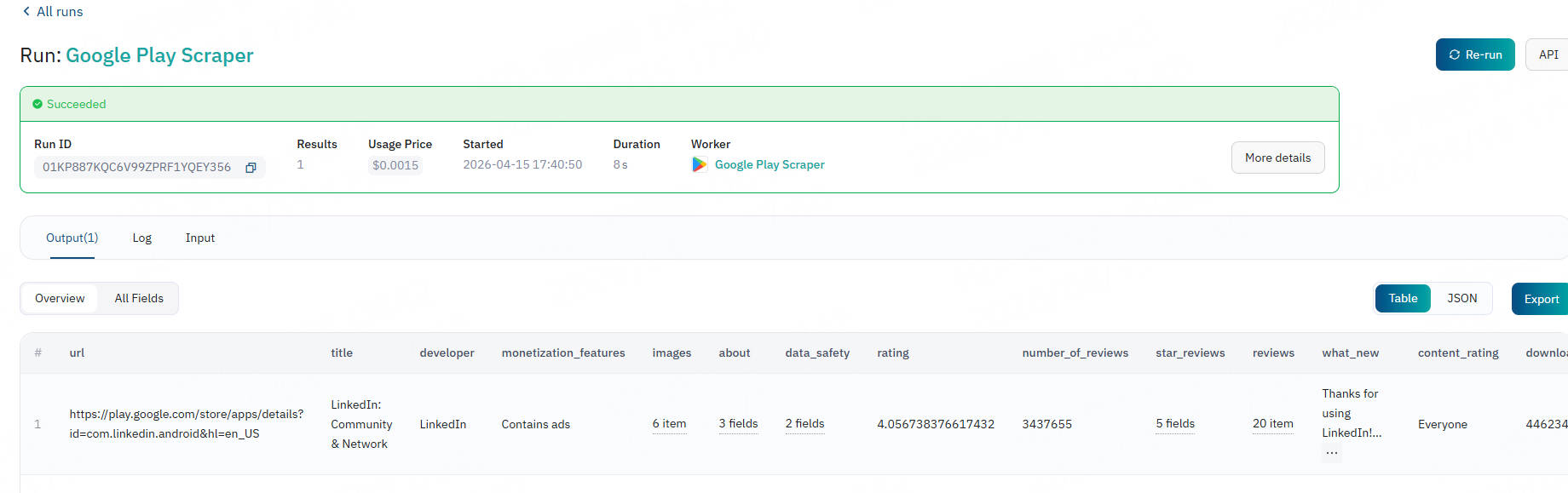Expand truncated what_new text with ellipsis
The image size is (1568, 493).
click(1331, 453)
